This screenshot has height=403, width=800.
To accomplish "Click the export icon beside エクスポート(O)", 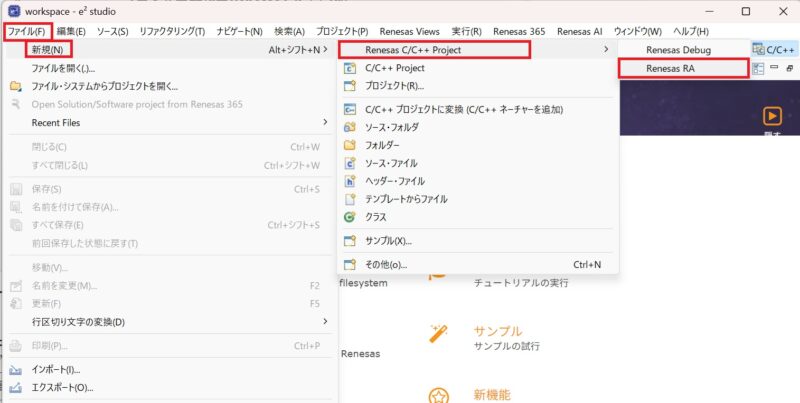I will point(16,387).
